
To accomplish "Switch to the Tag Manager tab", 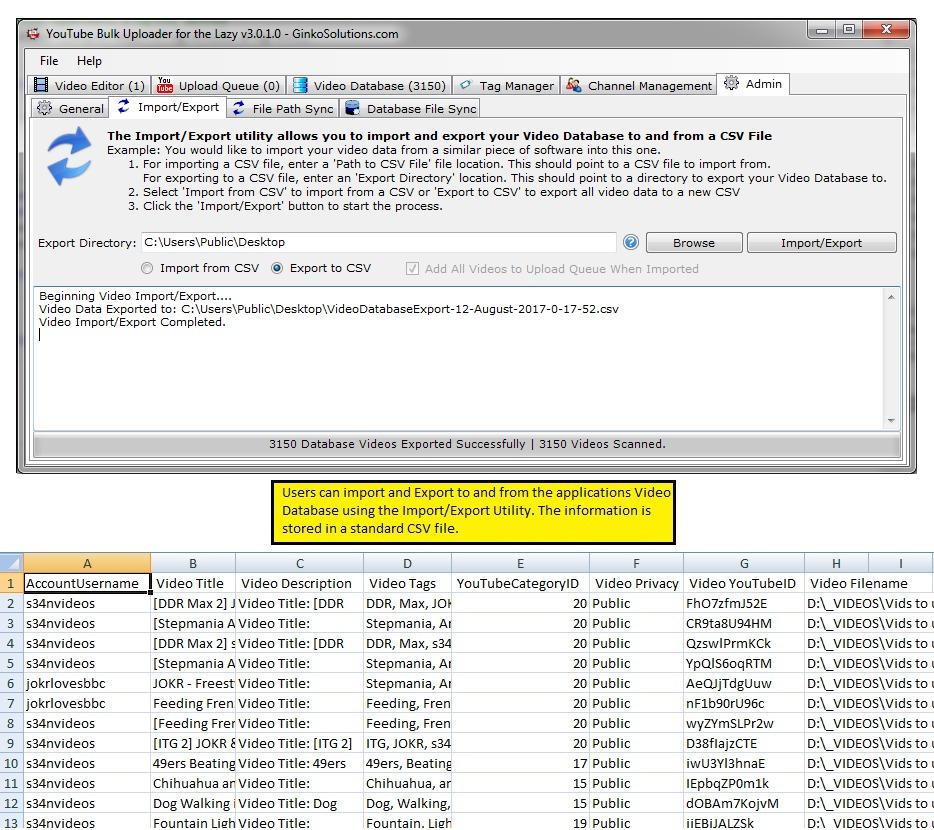I will (x=506, y=85).
